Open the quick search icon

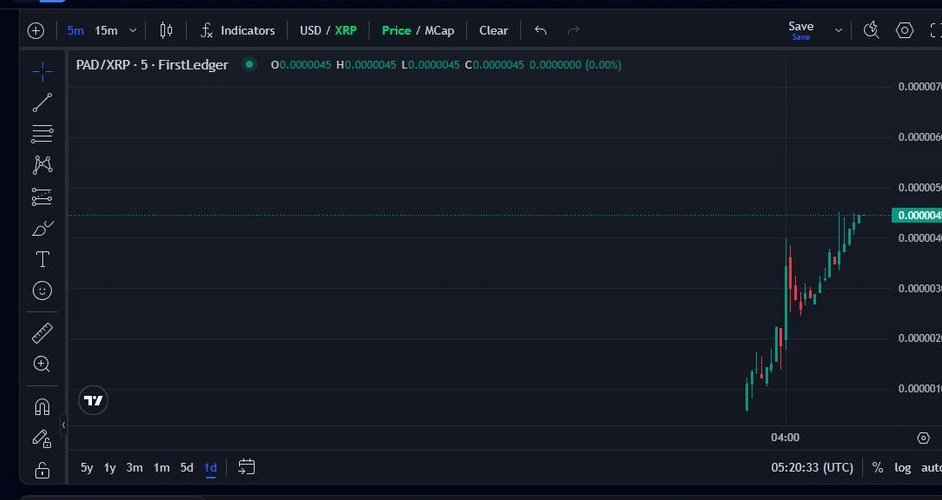pyautogui.click(x=871, y=31)
